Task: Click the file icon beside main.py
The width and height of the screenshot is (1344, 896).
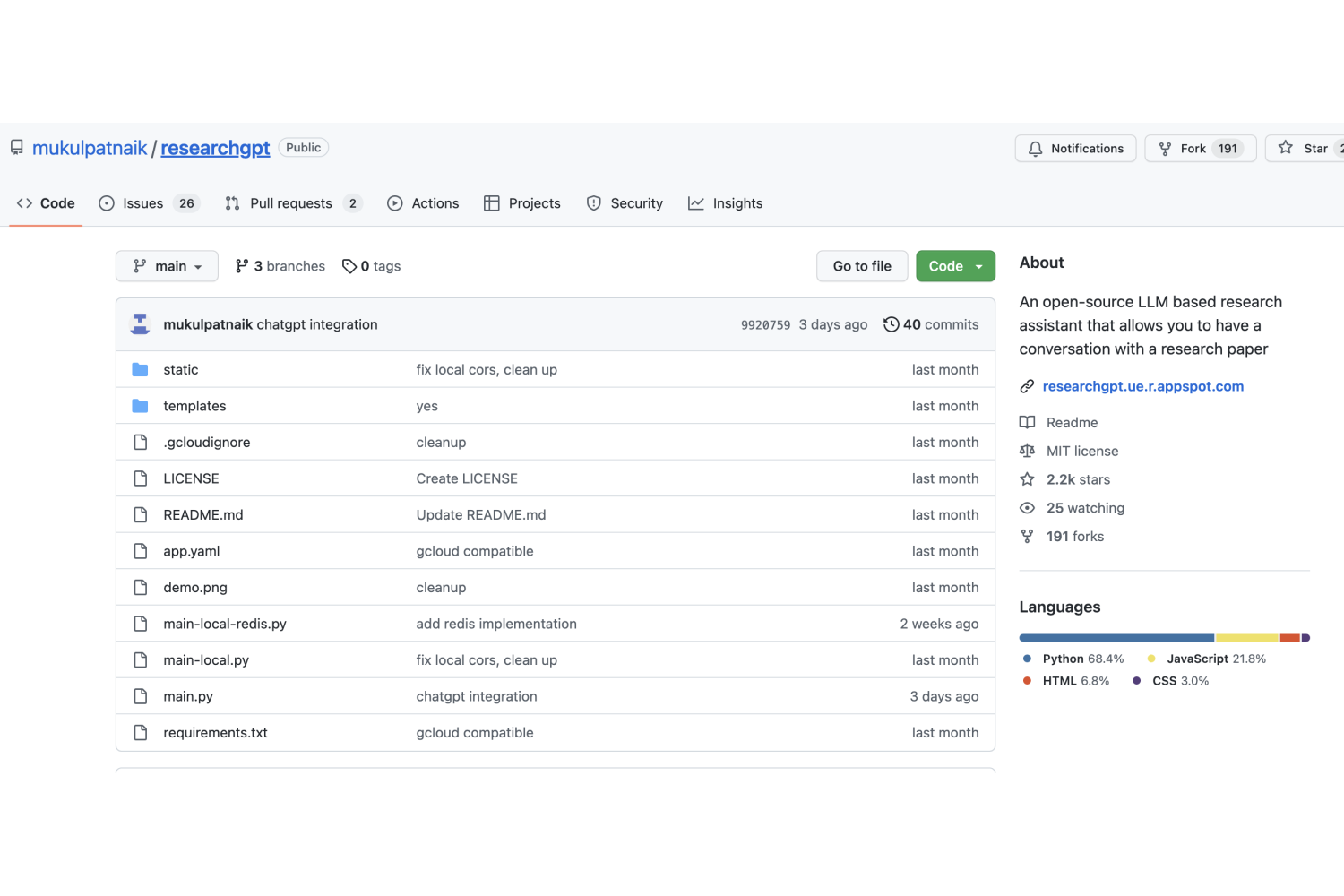Action: tap(140, 696)
